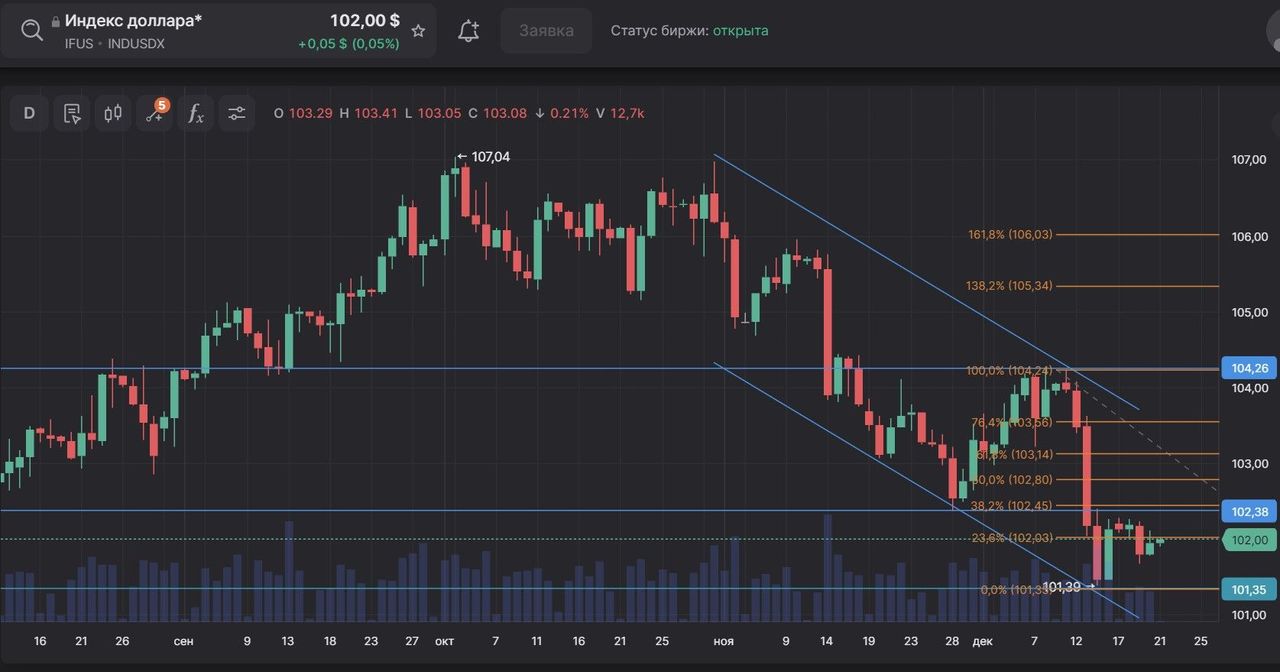Create a price alert with bell icon
Screen dimensions: 1280x672
(468, 31)
